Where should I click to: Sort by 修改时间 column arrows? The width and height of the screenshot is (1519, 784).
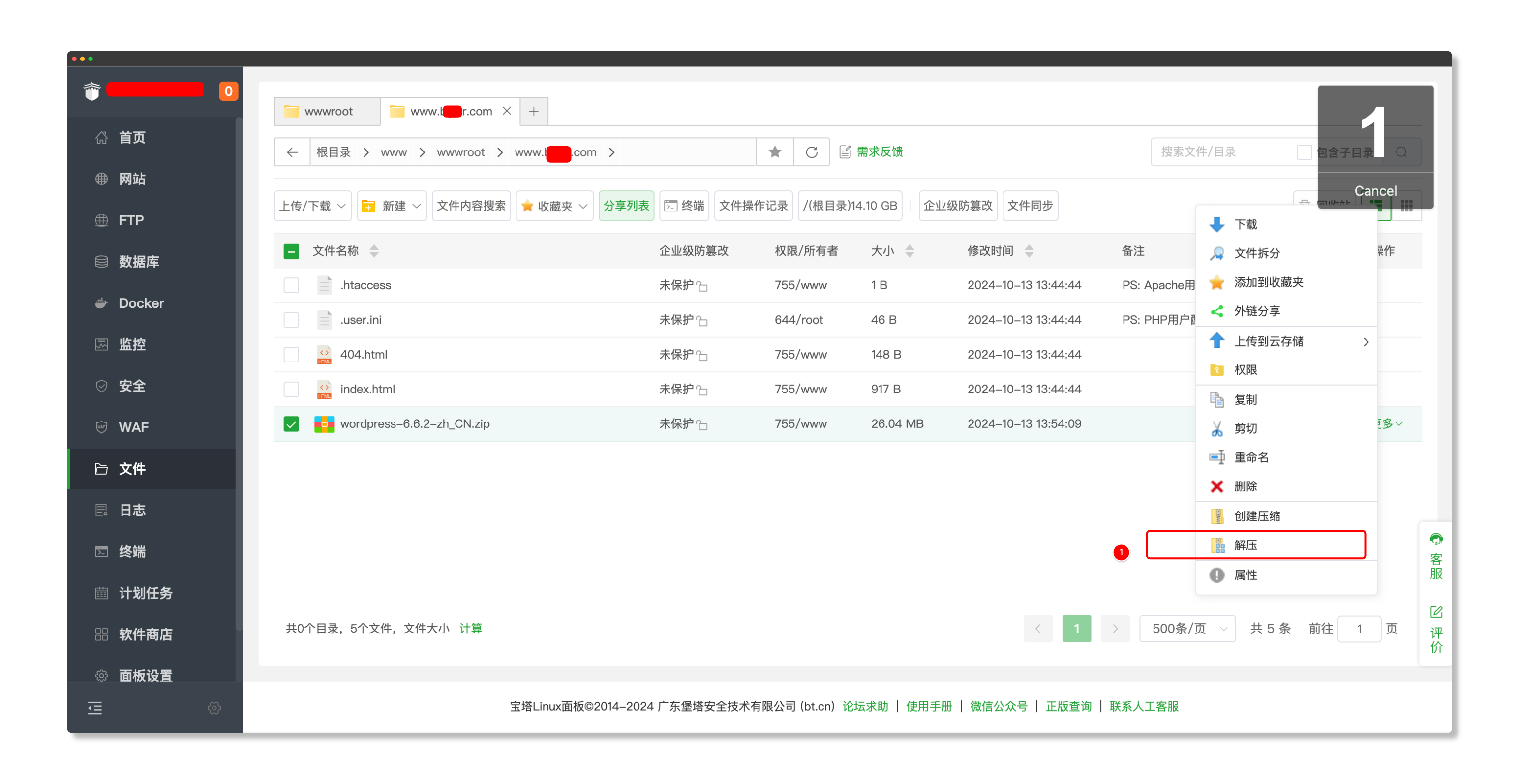[1029, 251]
